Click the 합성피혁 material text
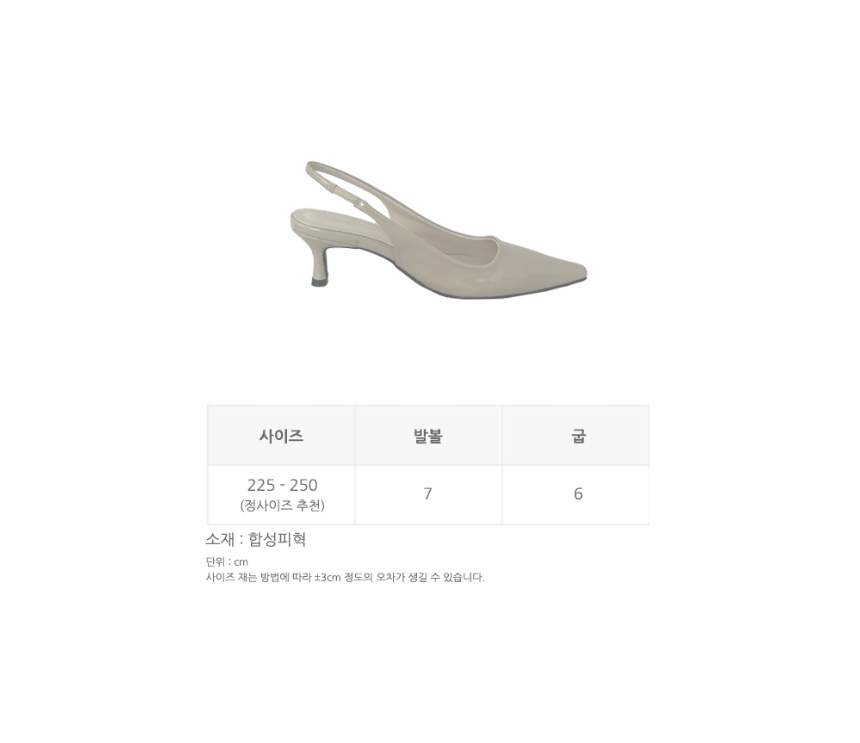 tap(277, 540)
